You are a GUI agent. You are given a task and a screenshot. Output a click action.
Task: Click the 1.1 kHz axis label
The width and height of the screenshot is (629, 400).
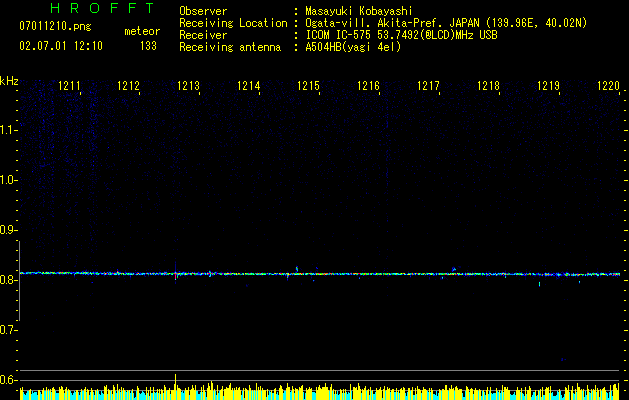8,130
